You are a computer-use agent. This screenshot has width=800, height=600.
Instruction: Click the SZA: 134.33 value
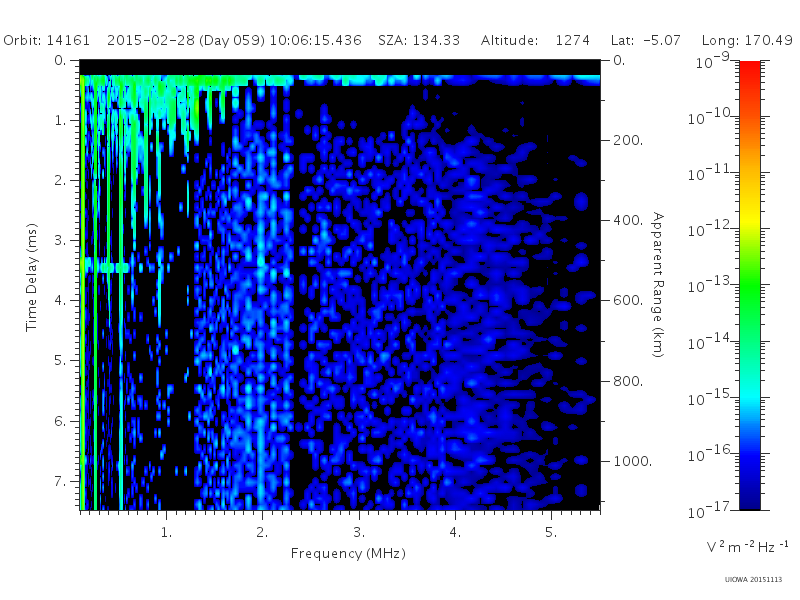419,40
